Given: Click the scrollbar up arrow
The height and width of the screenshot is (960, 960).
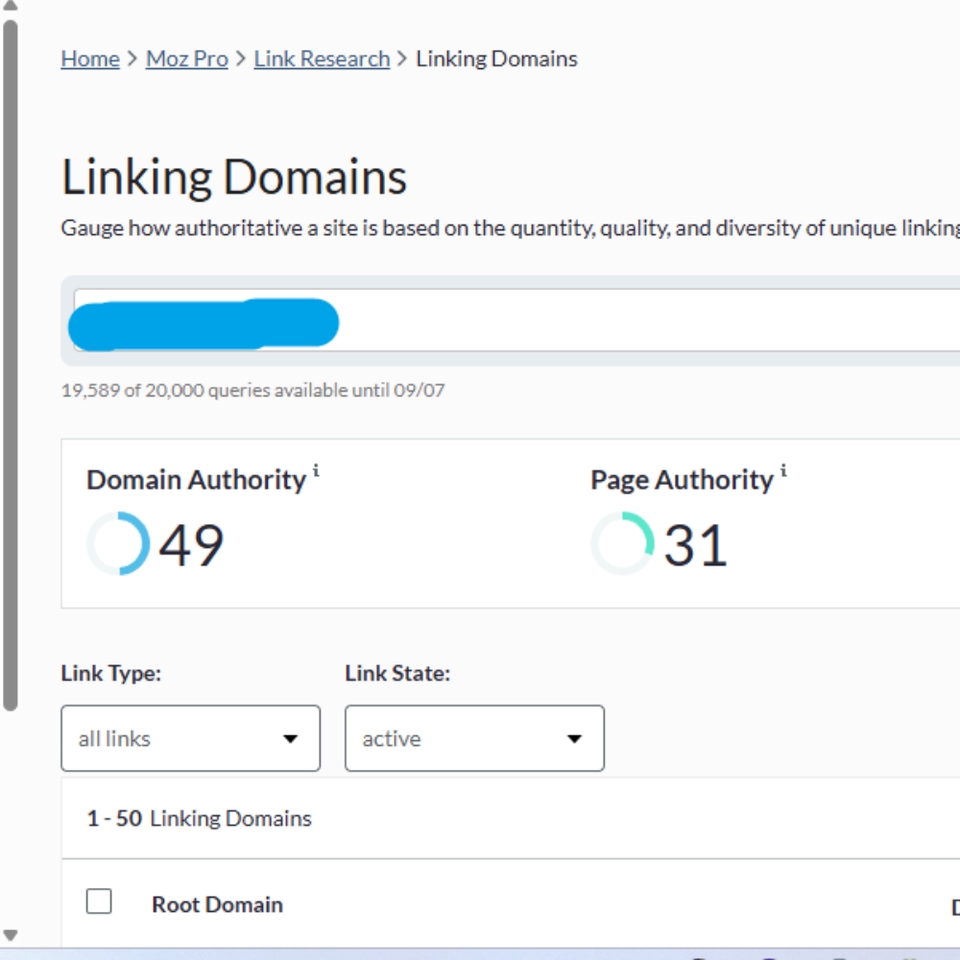Looking at the screenshot, I should [9, 8].
